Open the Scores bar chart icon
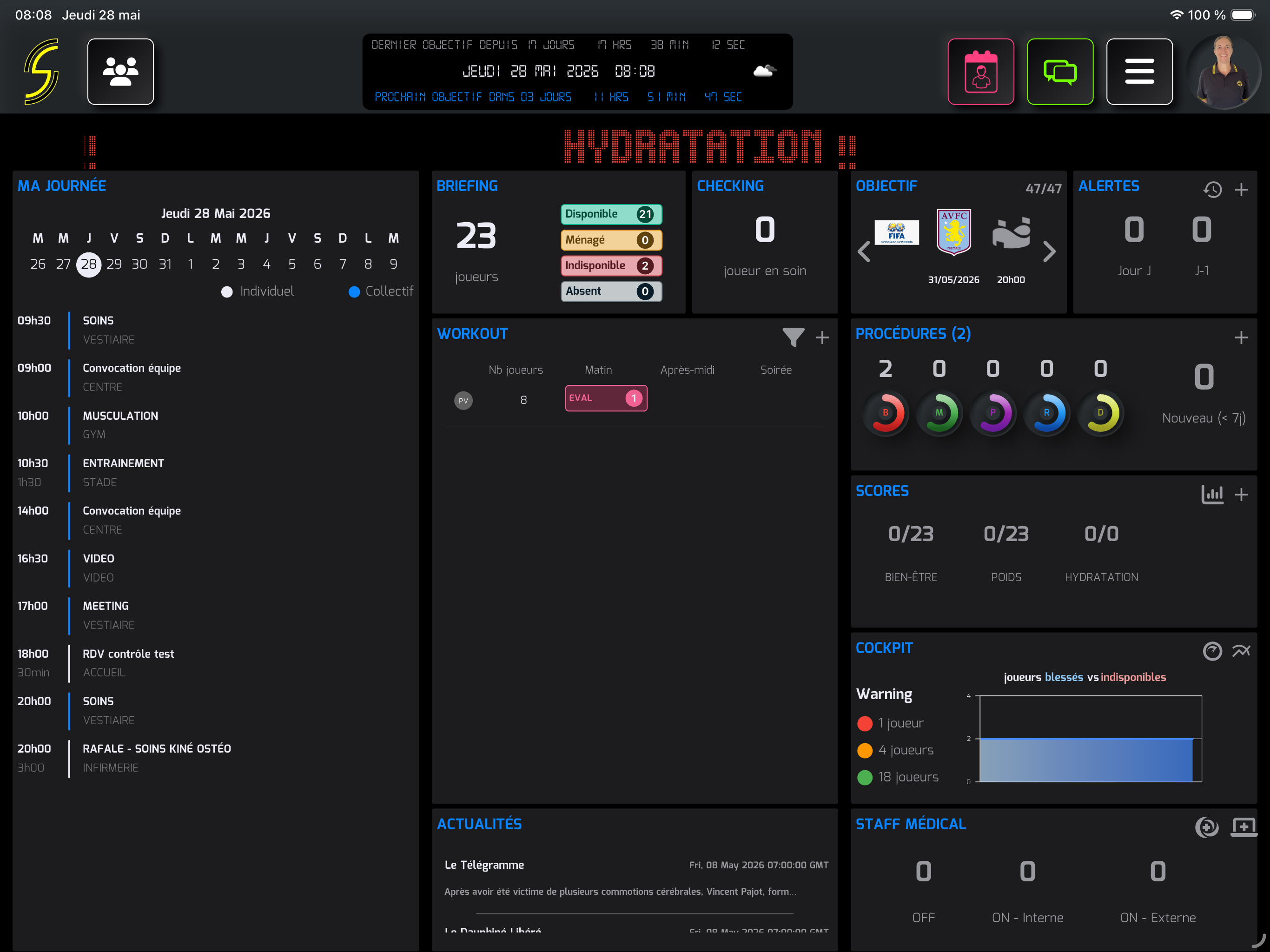The width and height of the screenshot is (1270, 952). [1212, 494]
